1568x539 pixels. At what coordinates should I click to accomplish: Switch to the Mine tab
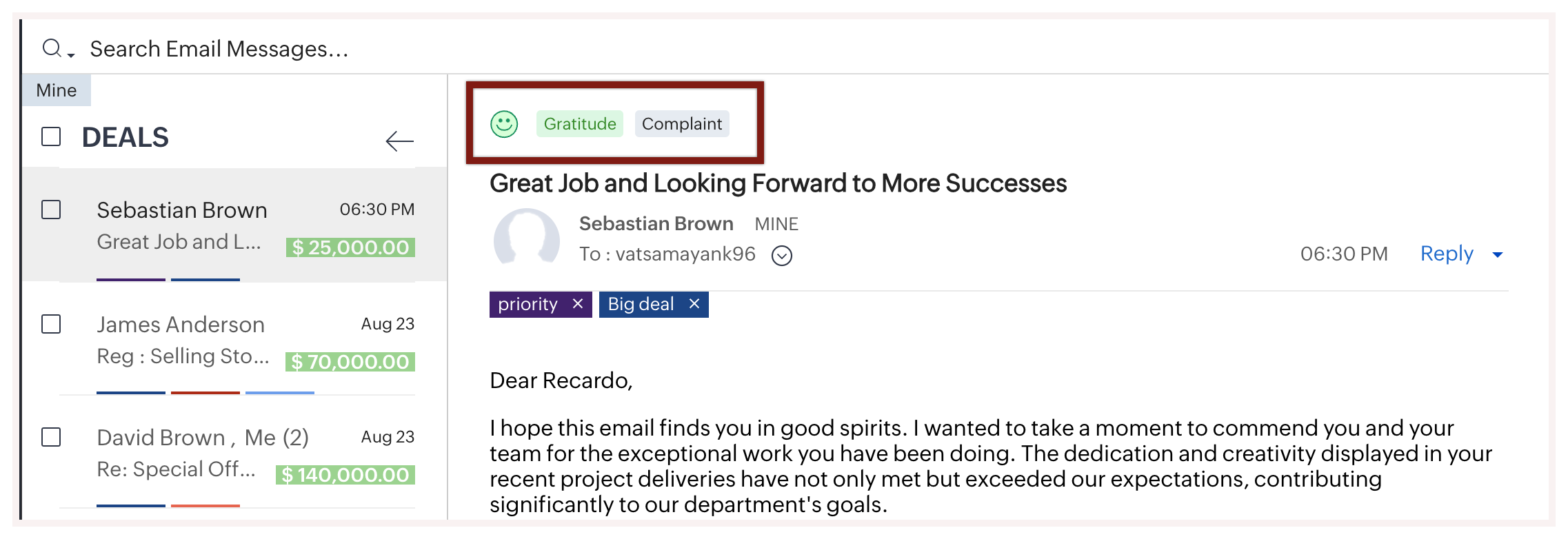57,90
